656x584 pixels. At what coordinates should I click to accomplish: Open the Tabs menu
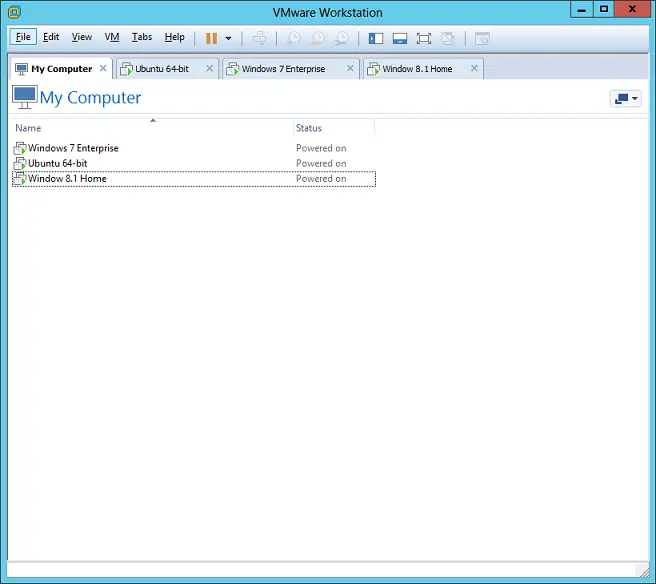[x=142, y=37]
